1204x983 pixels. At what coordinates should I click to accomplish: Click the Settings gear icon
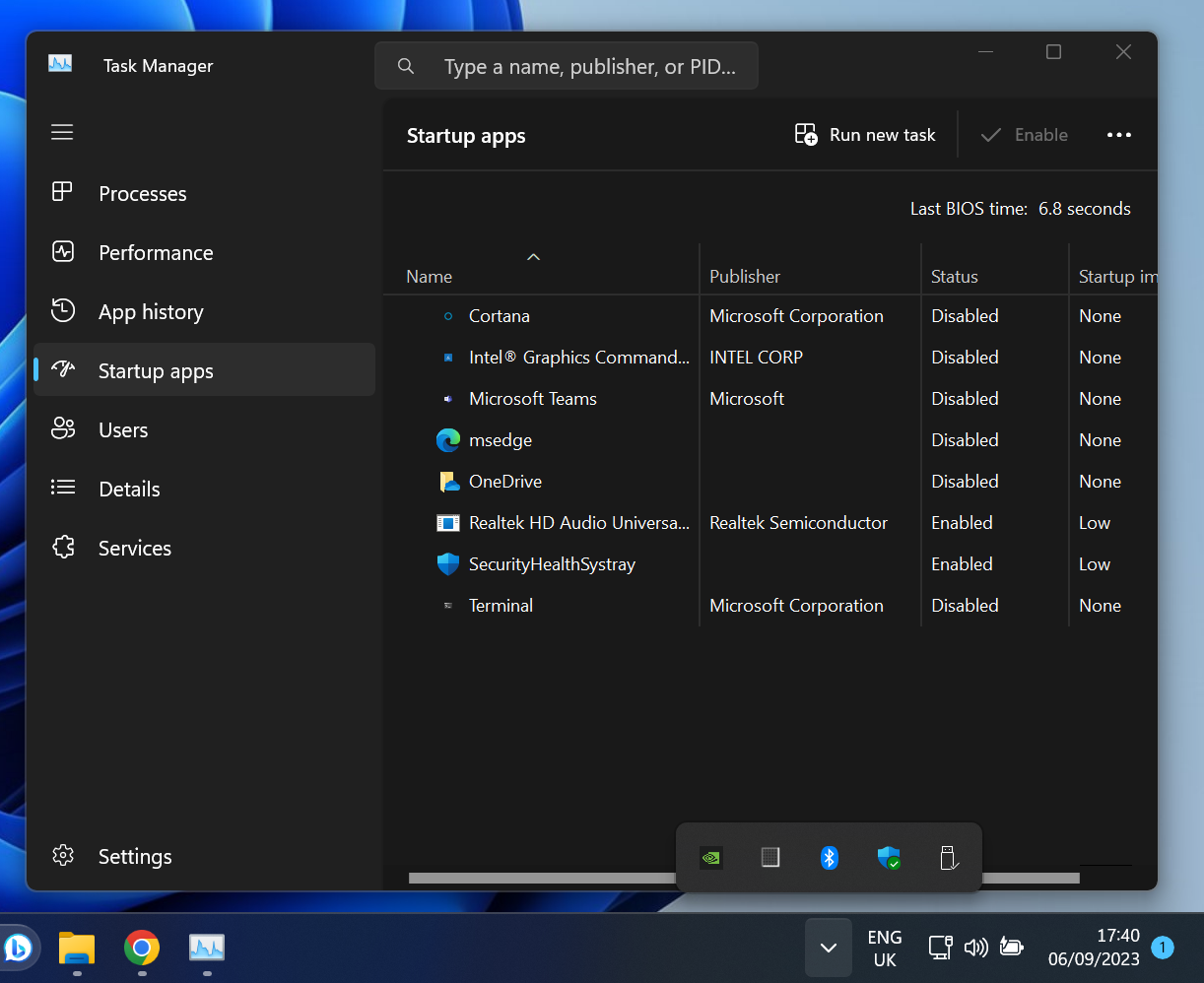click(x=63, y=855)
